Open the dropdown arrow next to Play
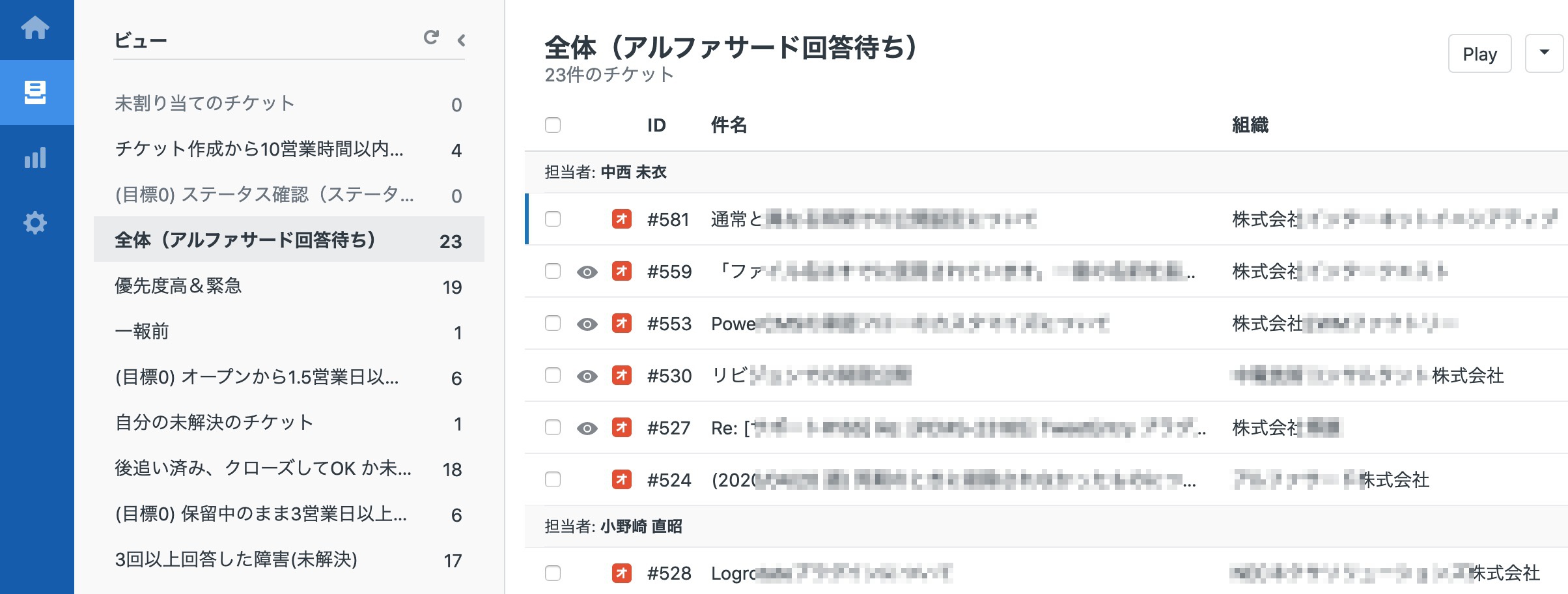1568x594 pixels. tap(1544, 53)
